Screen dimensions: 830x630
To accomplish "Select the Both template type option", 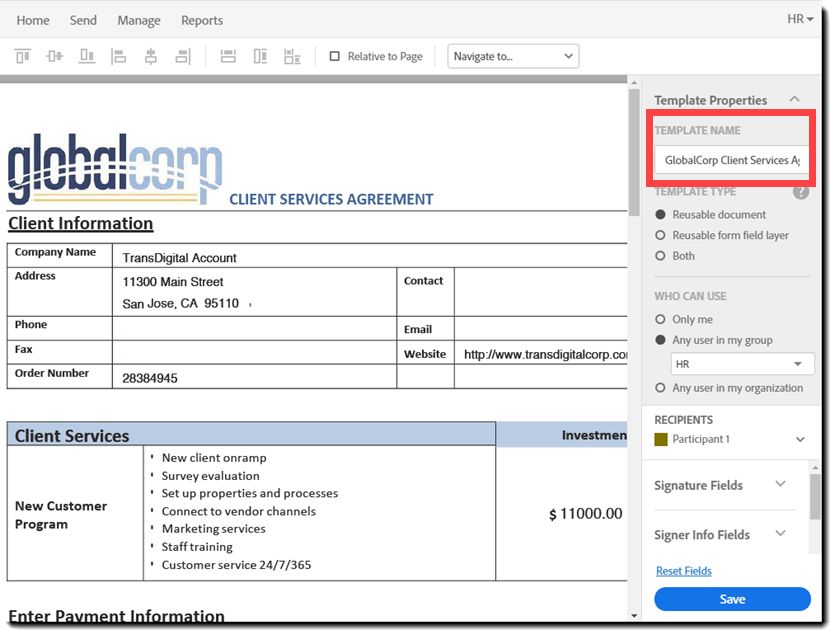I will click(660, 256).
